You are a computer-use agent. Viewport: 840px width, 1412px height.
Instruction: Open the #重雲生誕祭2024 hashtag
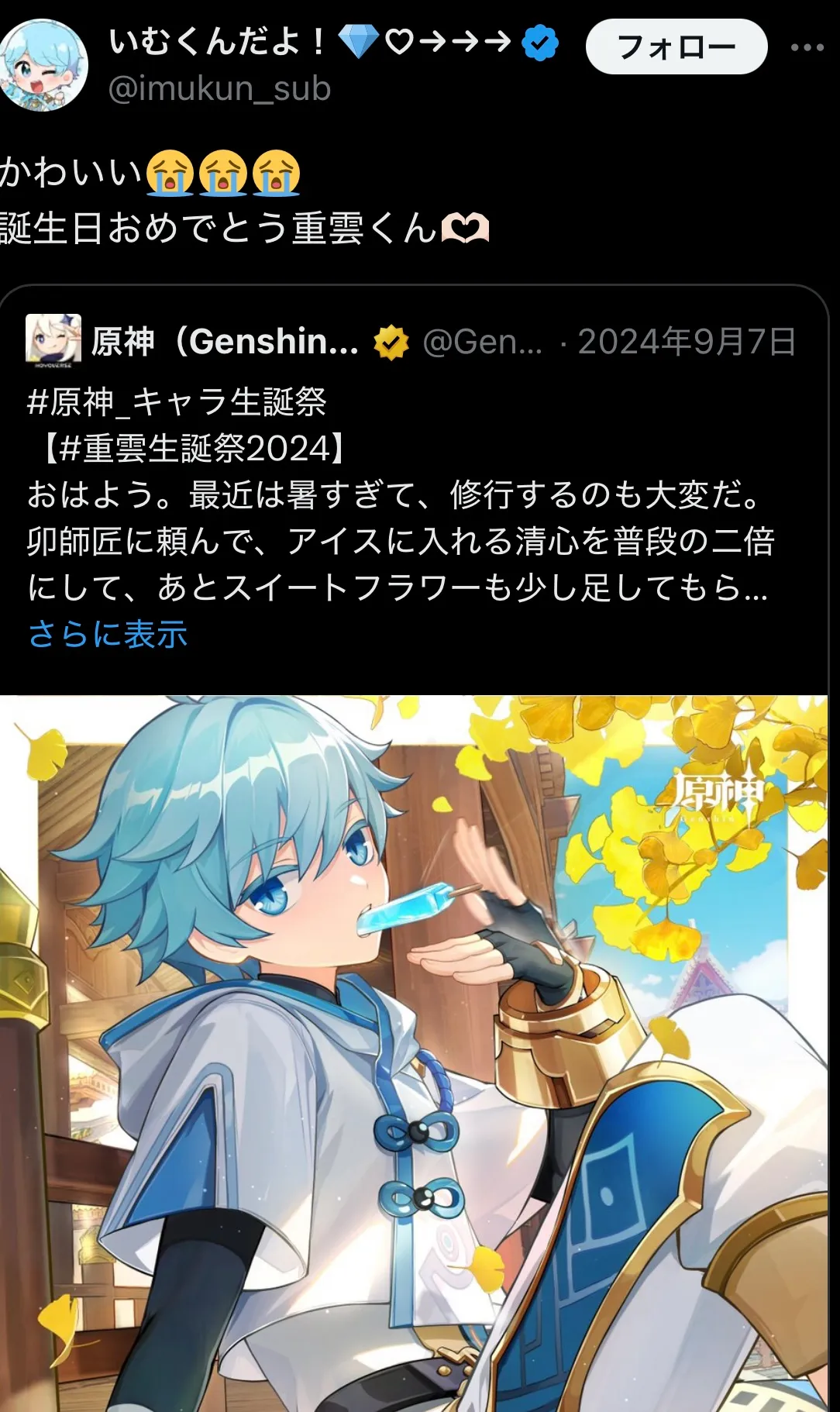pos(195,448)
